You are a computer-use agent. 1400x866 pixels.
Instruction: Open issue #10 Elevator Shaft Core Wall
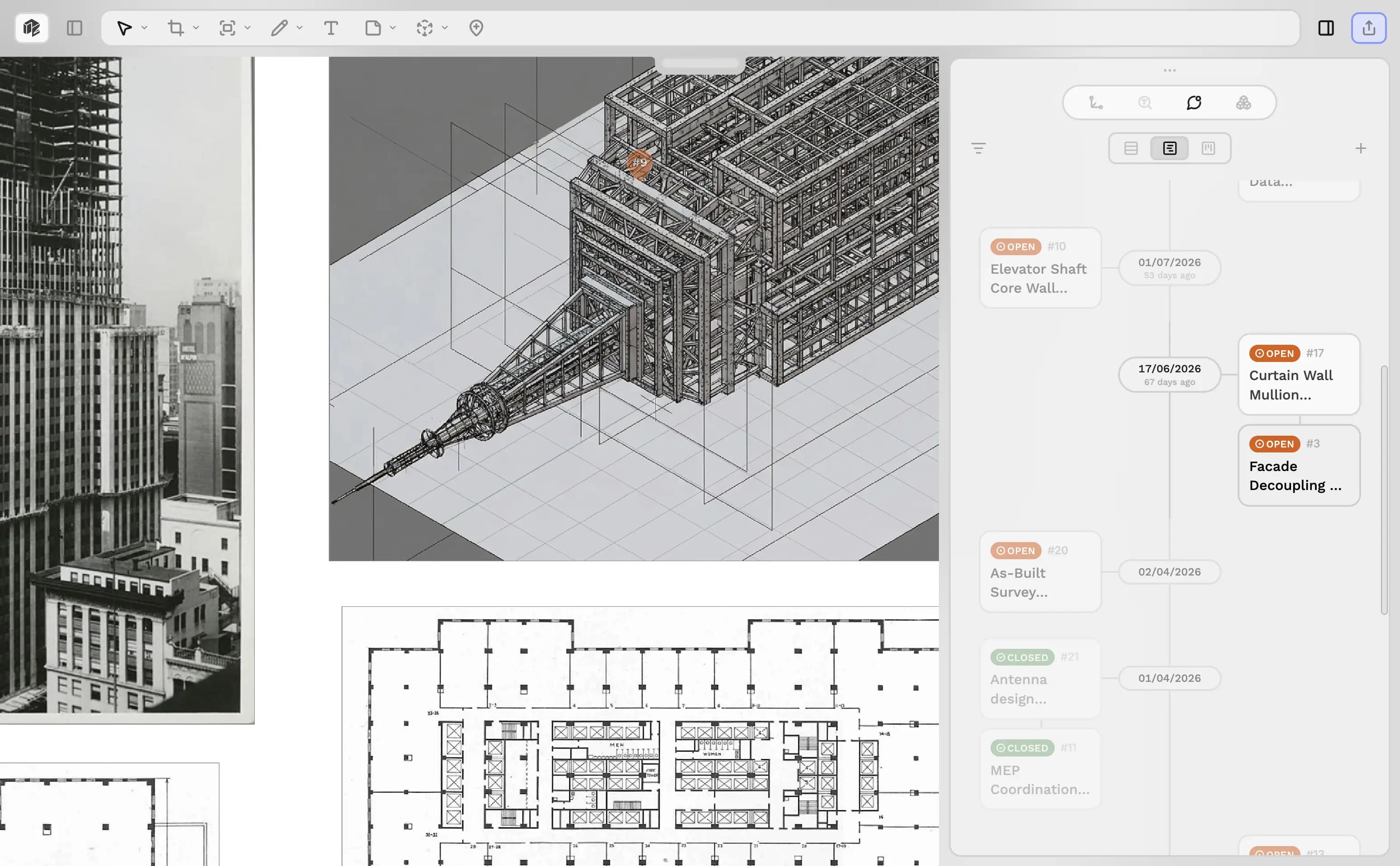[x=1040, y=268]
